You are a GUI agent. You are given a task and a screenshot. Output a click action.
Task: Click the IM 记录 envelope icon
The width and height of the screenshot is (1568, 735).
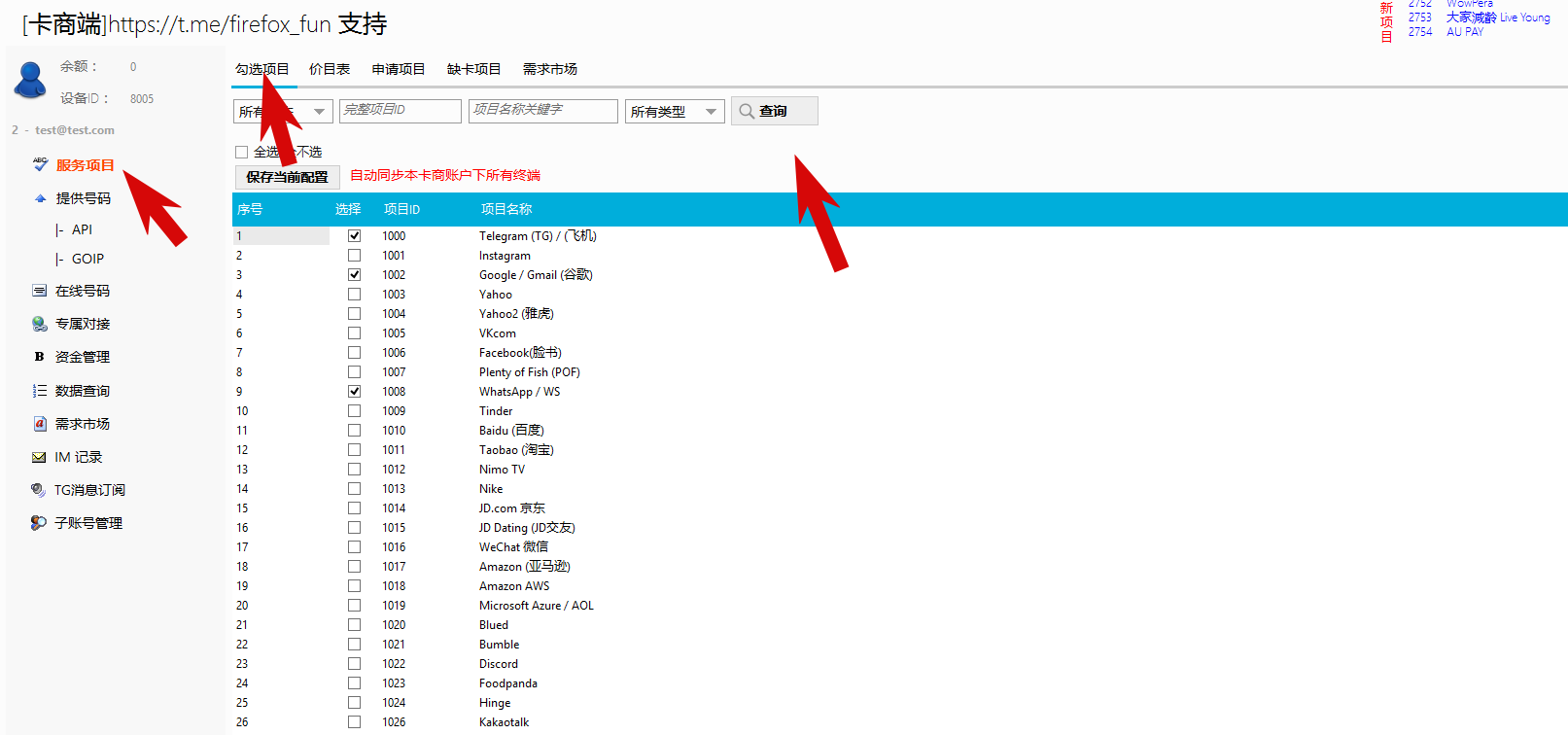39,457
